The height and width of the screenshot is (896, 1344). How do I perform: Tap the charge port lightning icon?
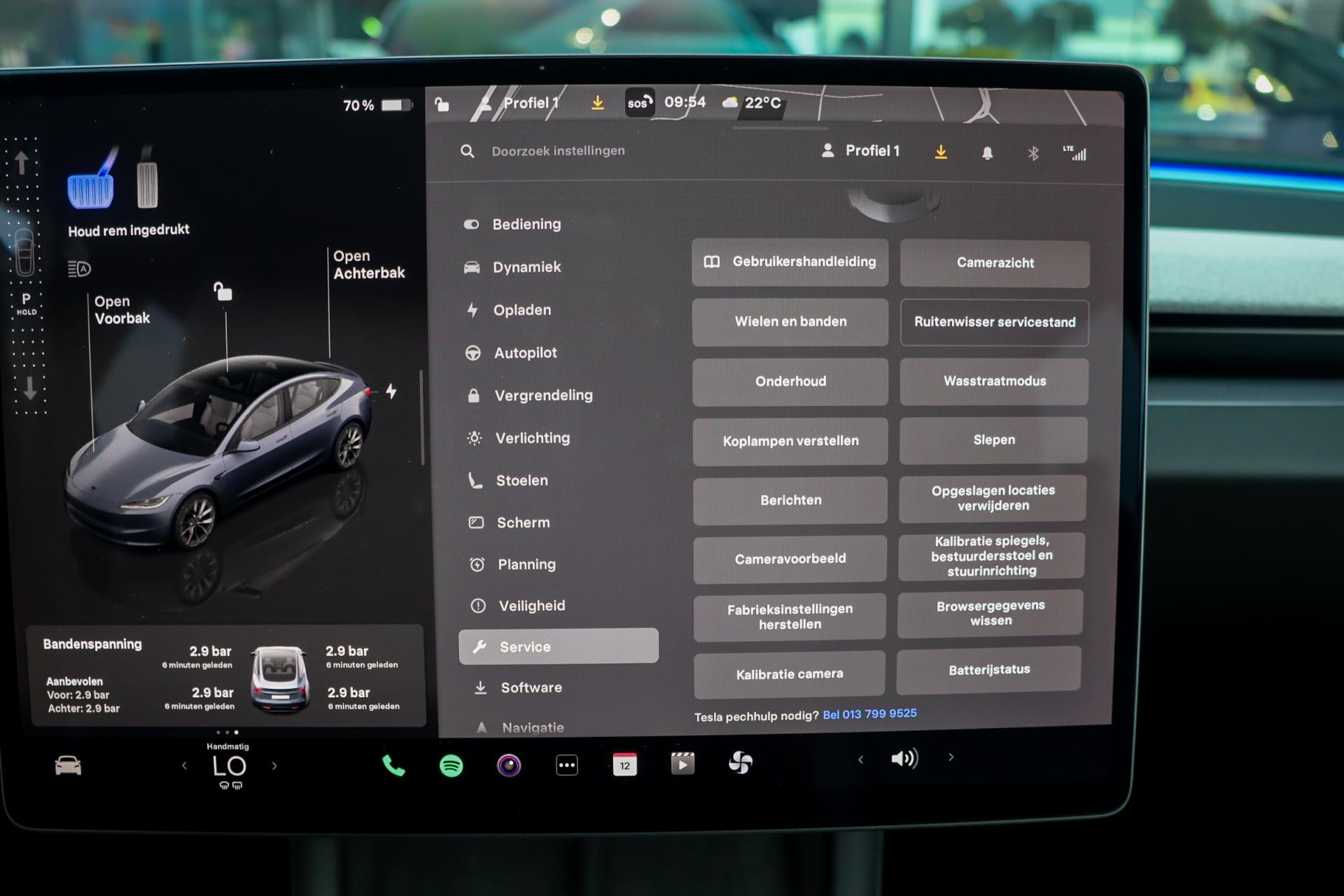[x=391, y=391]
